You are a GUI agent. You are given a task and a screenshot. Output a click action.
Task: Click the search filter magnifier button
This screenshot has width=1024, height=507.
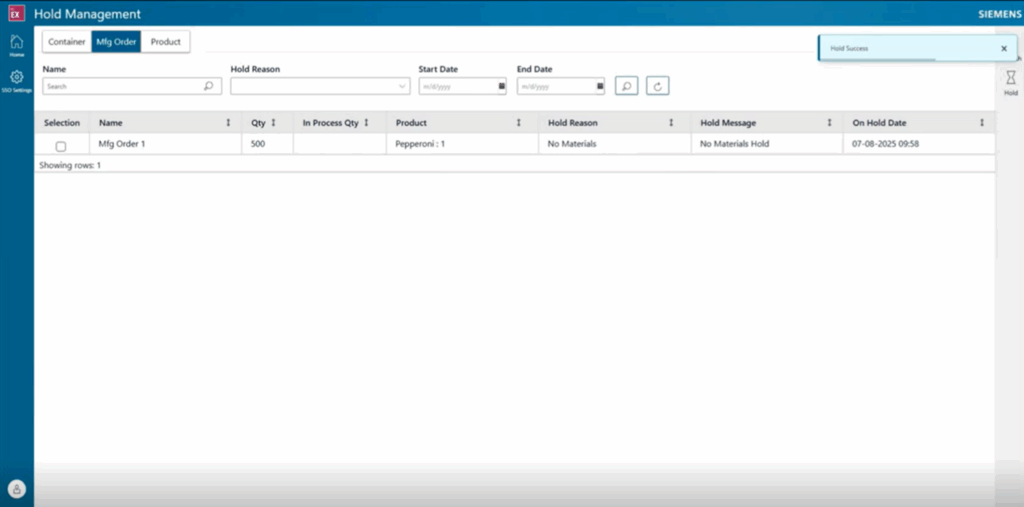pos(626,86)
